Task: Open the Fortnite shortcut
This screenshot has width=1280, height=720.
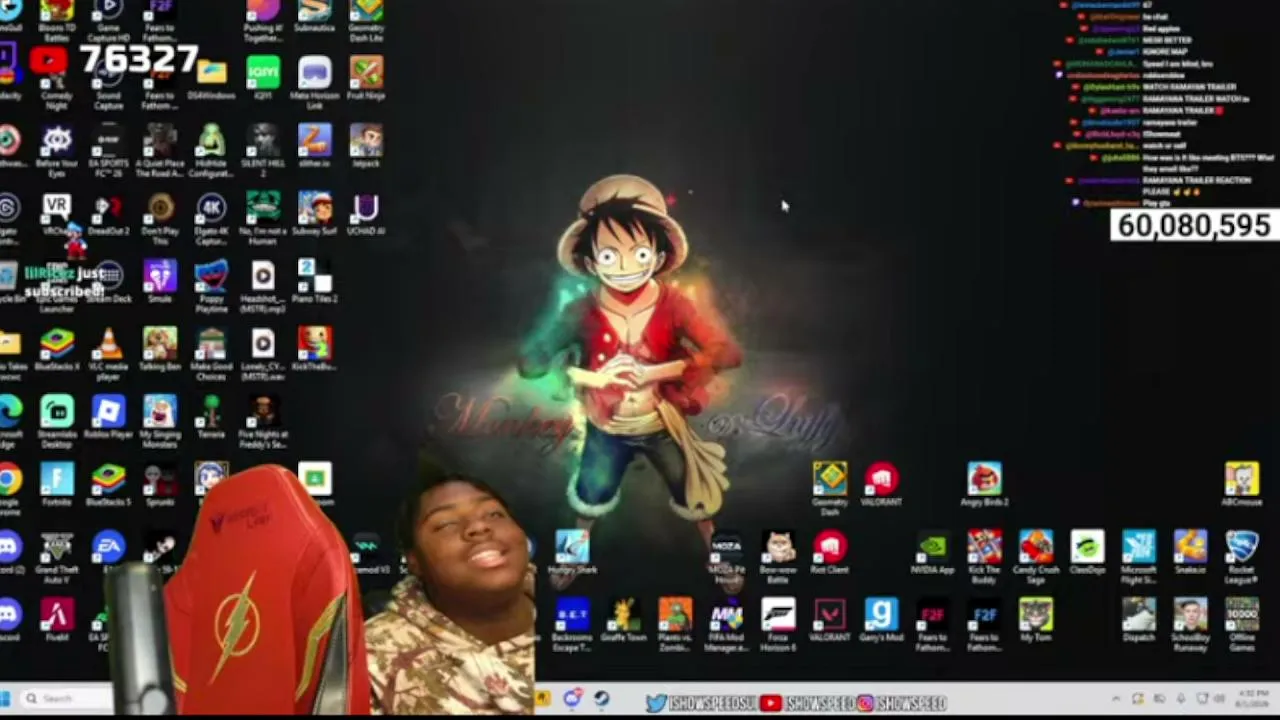Action: pyautogui.click(x=57, y=479)
